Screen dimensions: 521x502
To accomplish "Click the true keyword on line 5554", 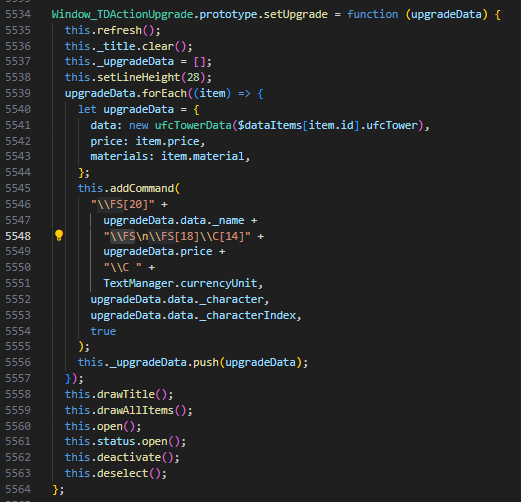I will [x=103, y=331].
